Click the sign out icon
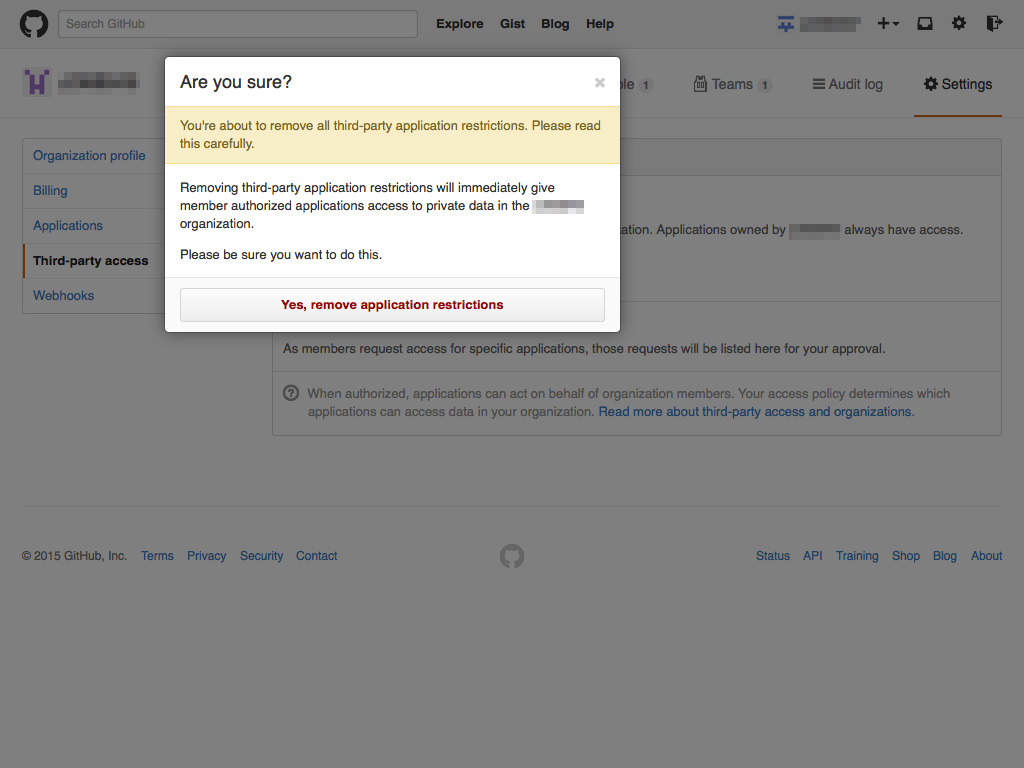Viewport: 1024px width, 768px height. (993, 23)
